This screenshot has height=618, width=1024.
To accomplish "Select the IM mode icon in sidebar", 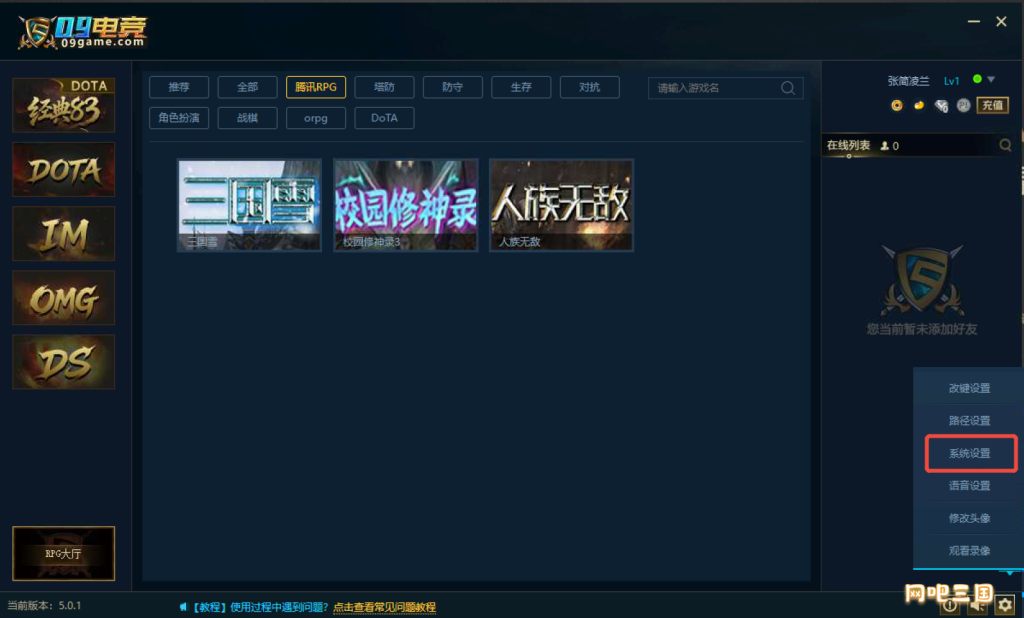I will [63, 234].
